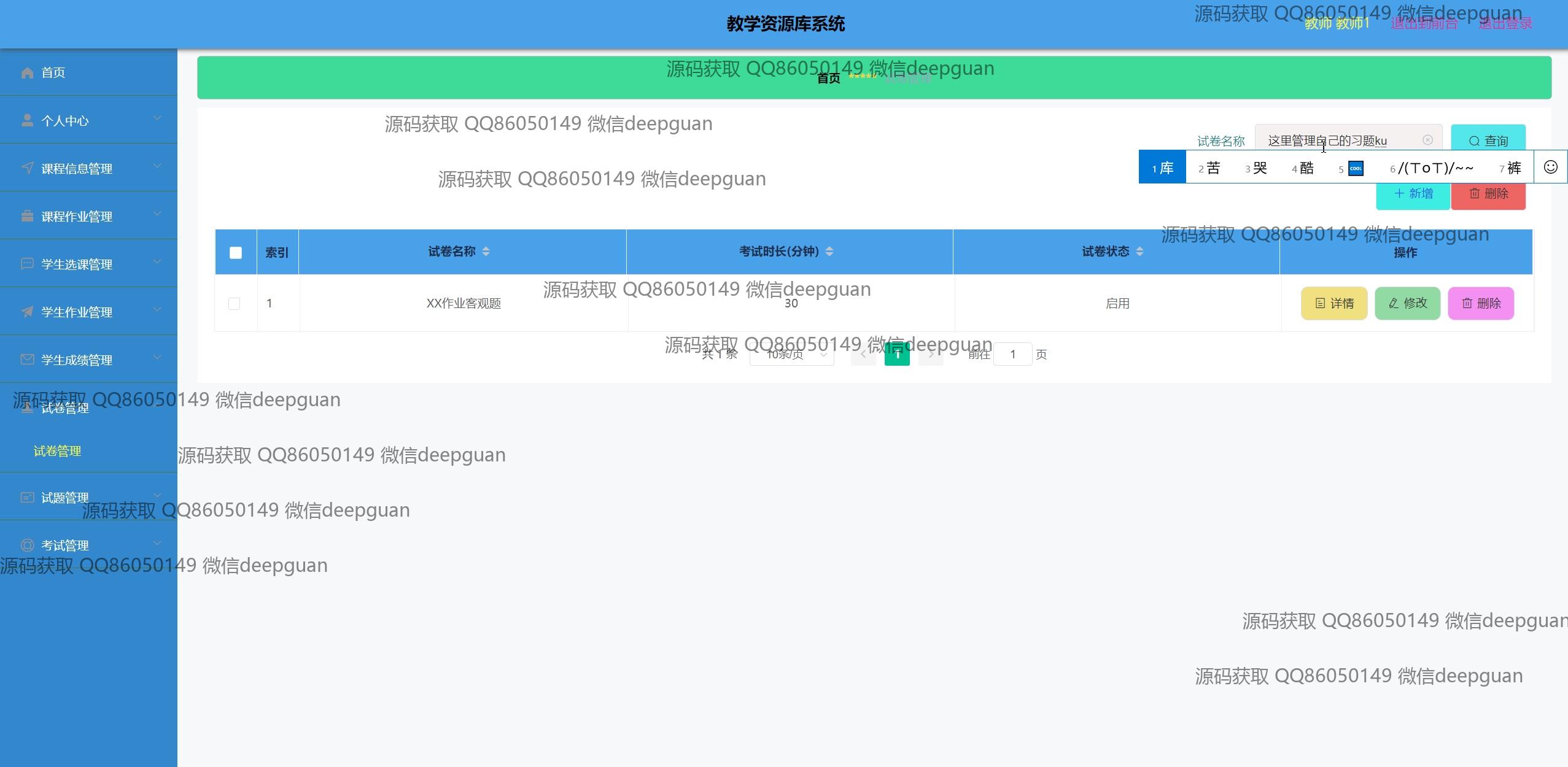The height and width of the screenshot is (767, 1568).
Task: Click the envelope icon beside 学生成绩管理
Action: [28, 360]
